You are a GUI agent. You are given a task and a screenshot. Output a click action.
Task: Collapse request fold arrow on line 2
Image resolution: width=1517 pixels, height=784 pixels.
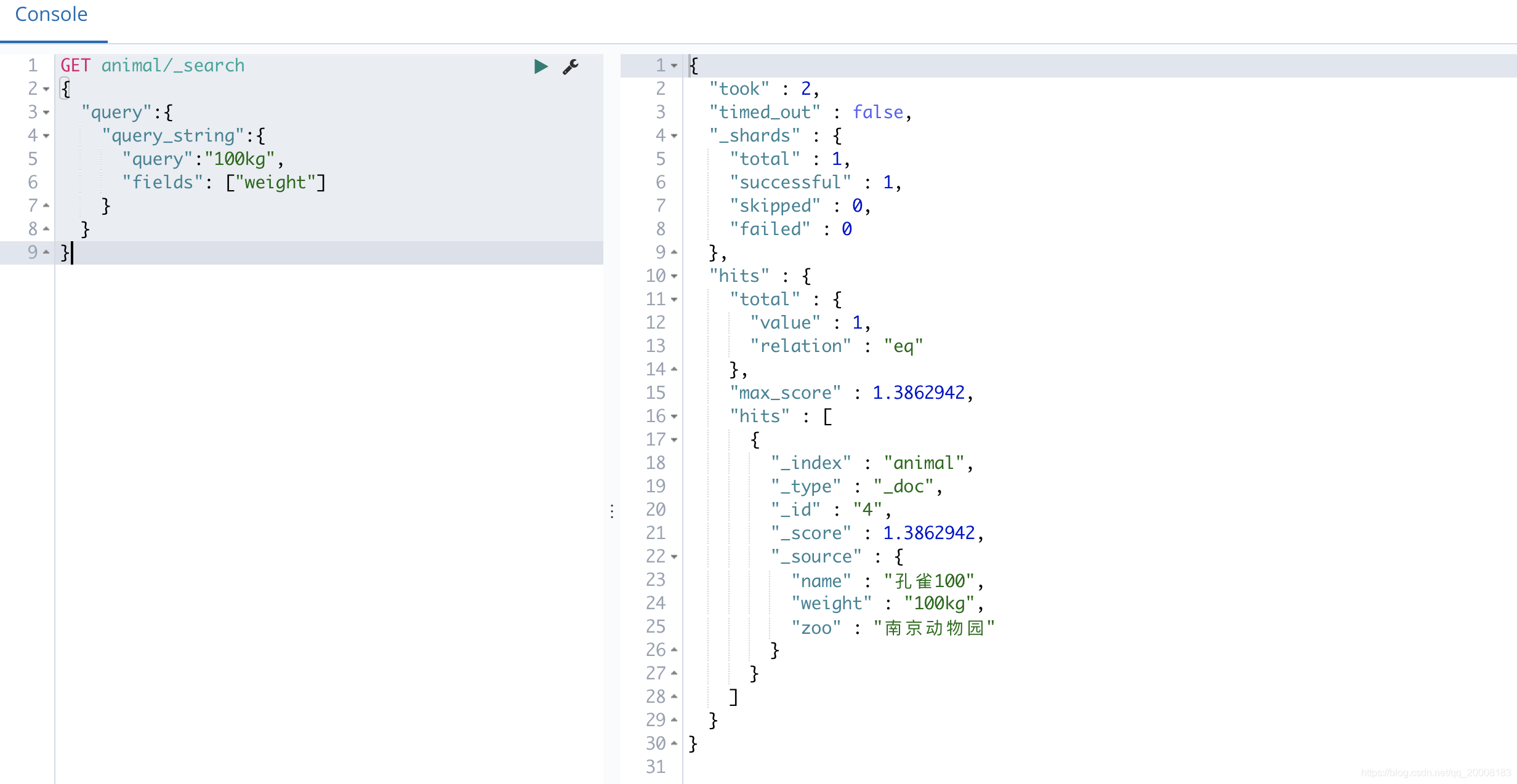(46, 89)
